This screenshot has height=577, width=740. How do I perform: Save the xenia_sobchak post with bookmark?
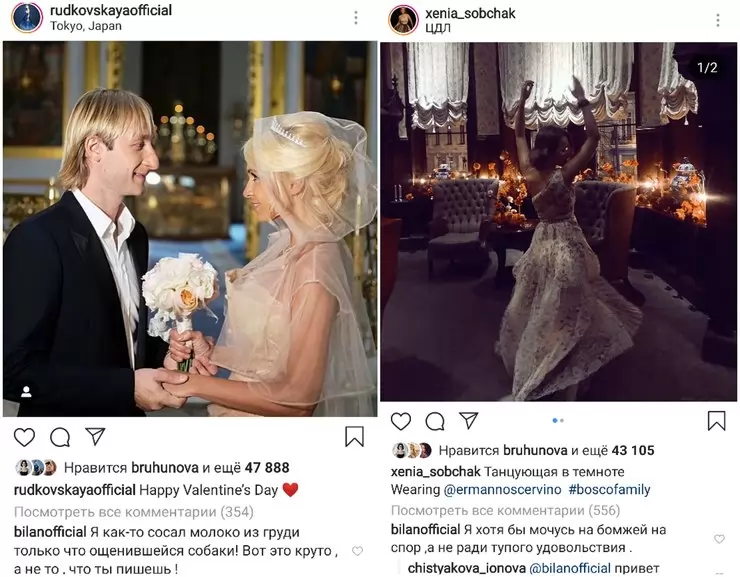pyautogui.click(x=716, y=421)
